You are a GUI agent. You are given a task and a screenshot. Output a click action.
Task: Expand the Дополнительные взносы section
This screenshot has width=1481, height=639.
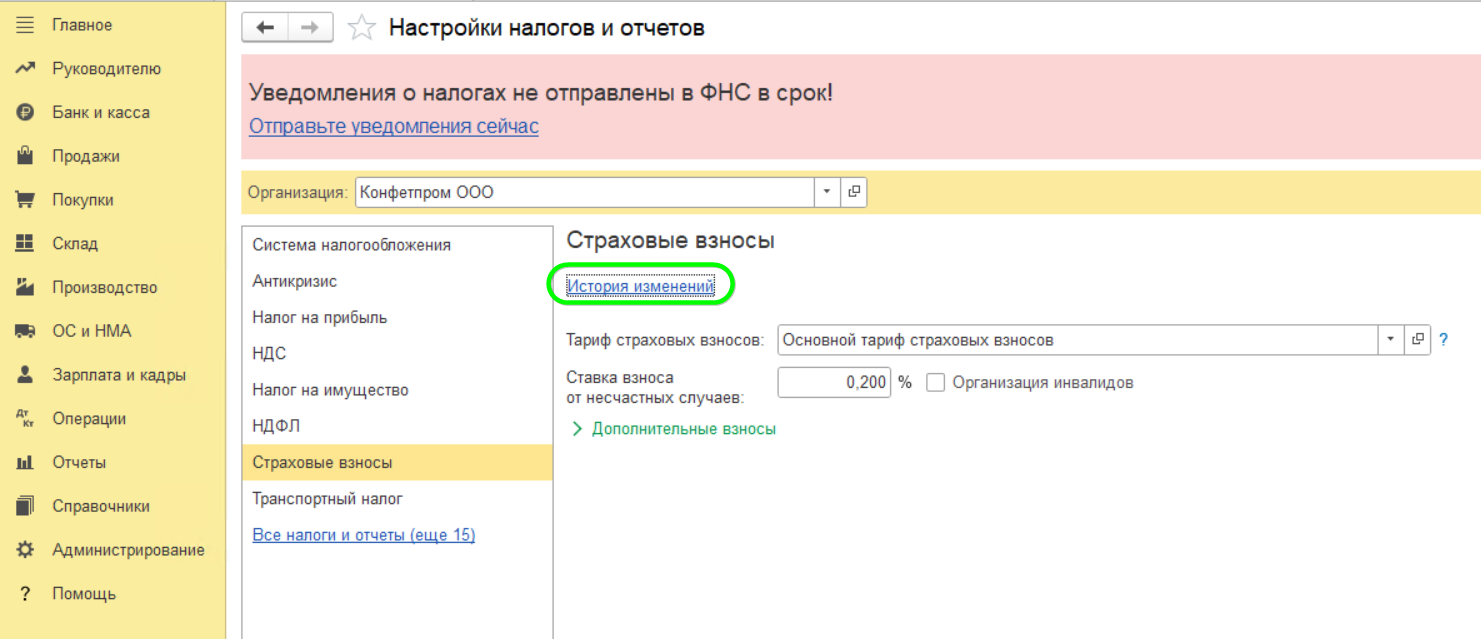point(673,429)
